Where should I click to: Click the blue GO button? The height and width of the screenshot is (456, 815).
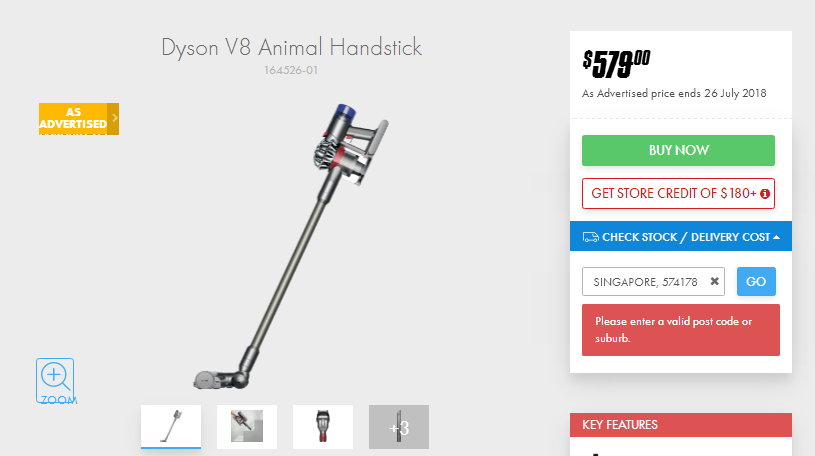pyautogui.click(x=756, y=281)
